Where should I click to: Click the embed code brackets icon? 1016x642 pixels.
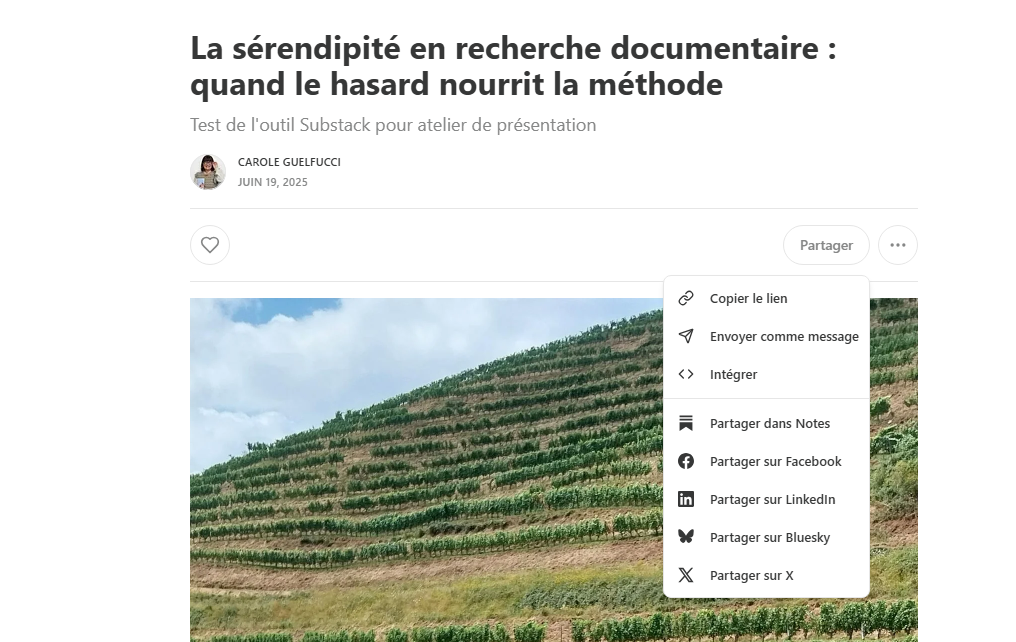(x=686, y=374)
